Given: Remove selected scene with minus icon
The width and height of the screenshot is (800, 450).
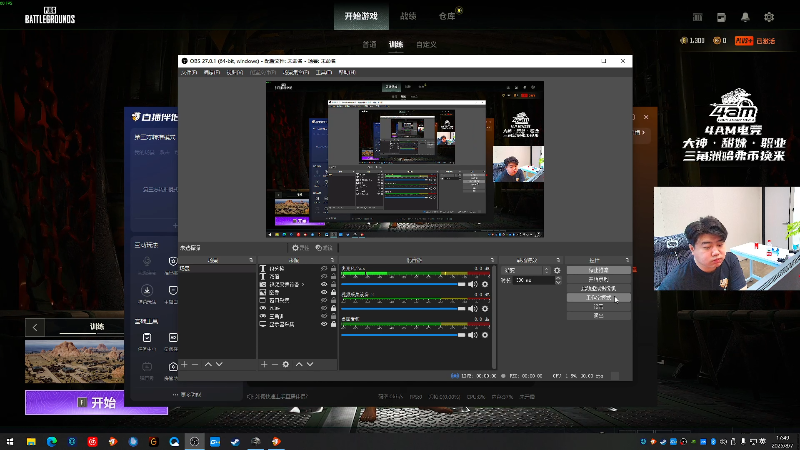Looking at the screenshot, I should tap(194, 364).
